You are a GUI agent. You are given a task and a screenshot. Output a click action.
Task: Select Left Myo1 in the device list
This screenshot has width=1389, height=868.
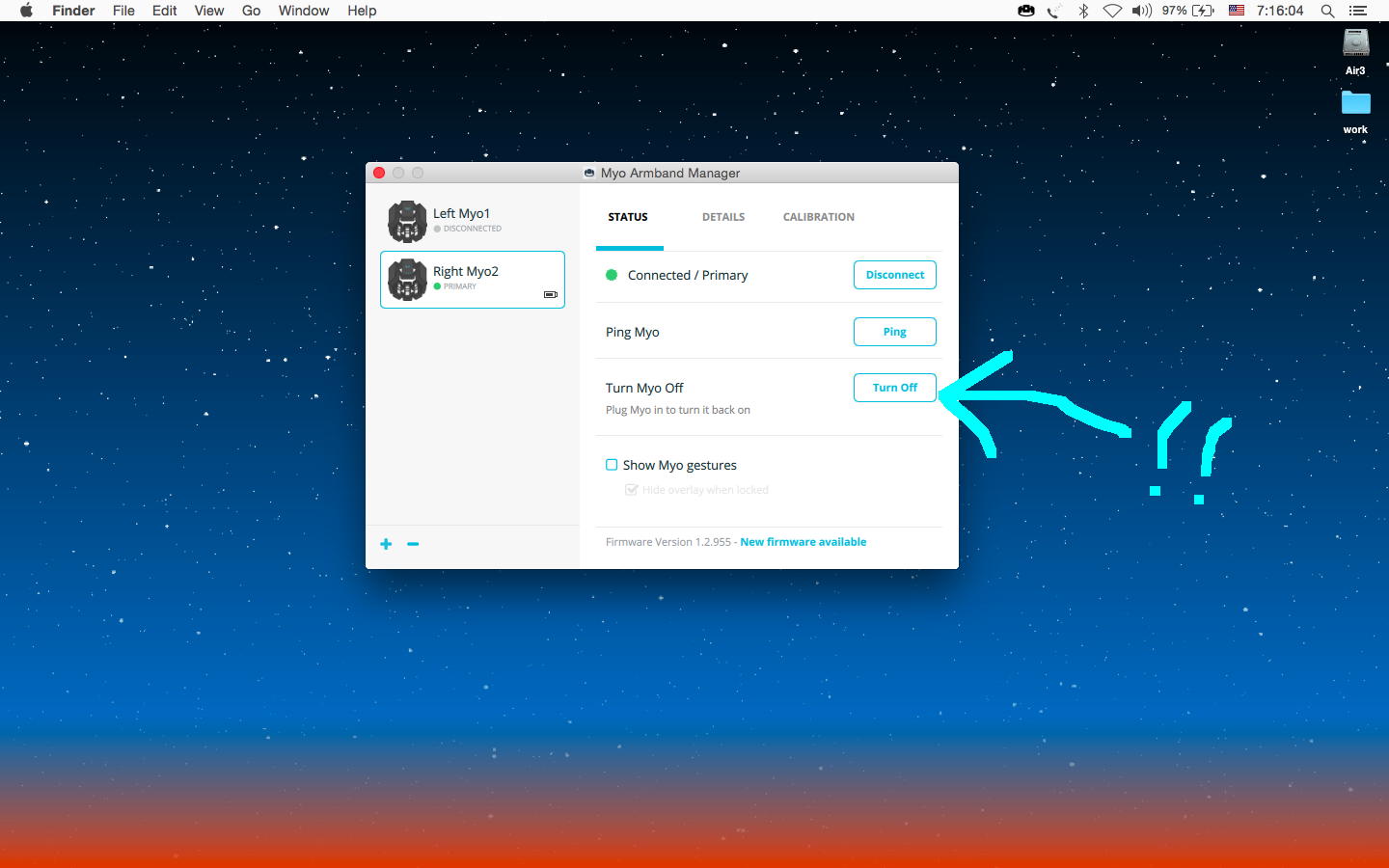[x=473, y=222]
